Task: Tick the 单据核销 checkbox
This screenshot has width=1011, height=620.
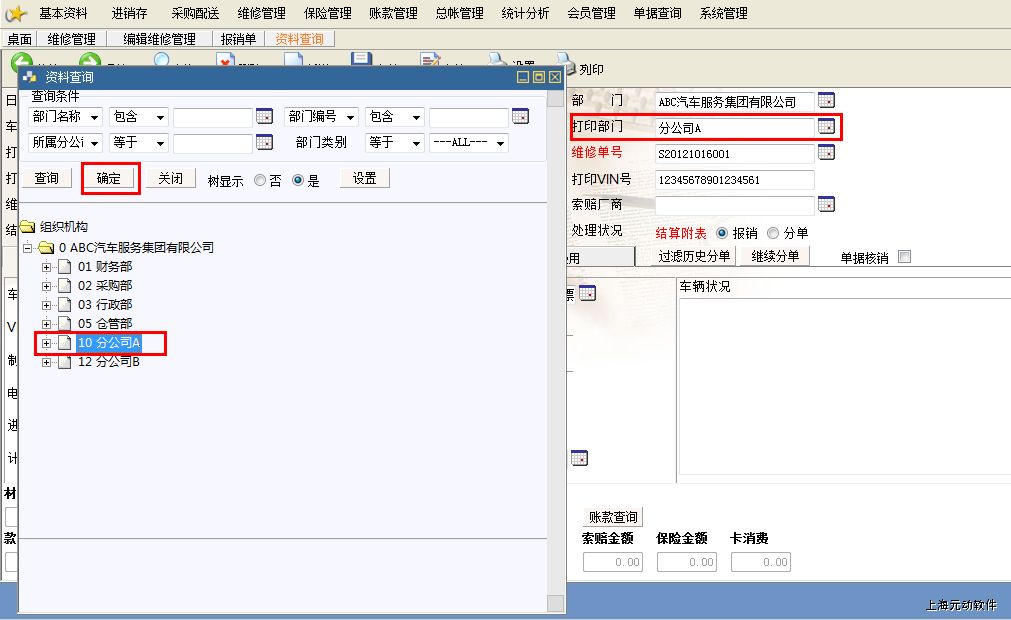Action: (x=905, y=257)
